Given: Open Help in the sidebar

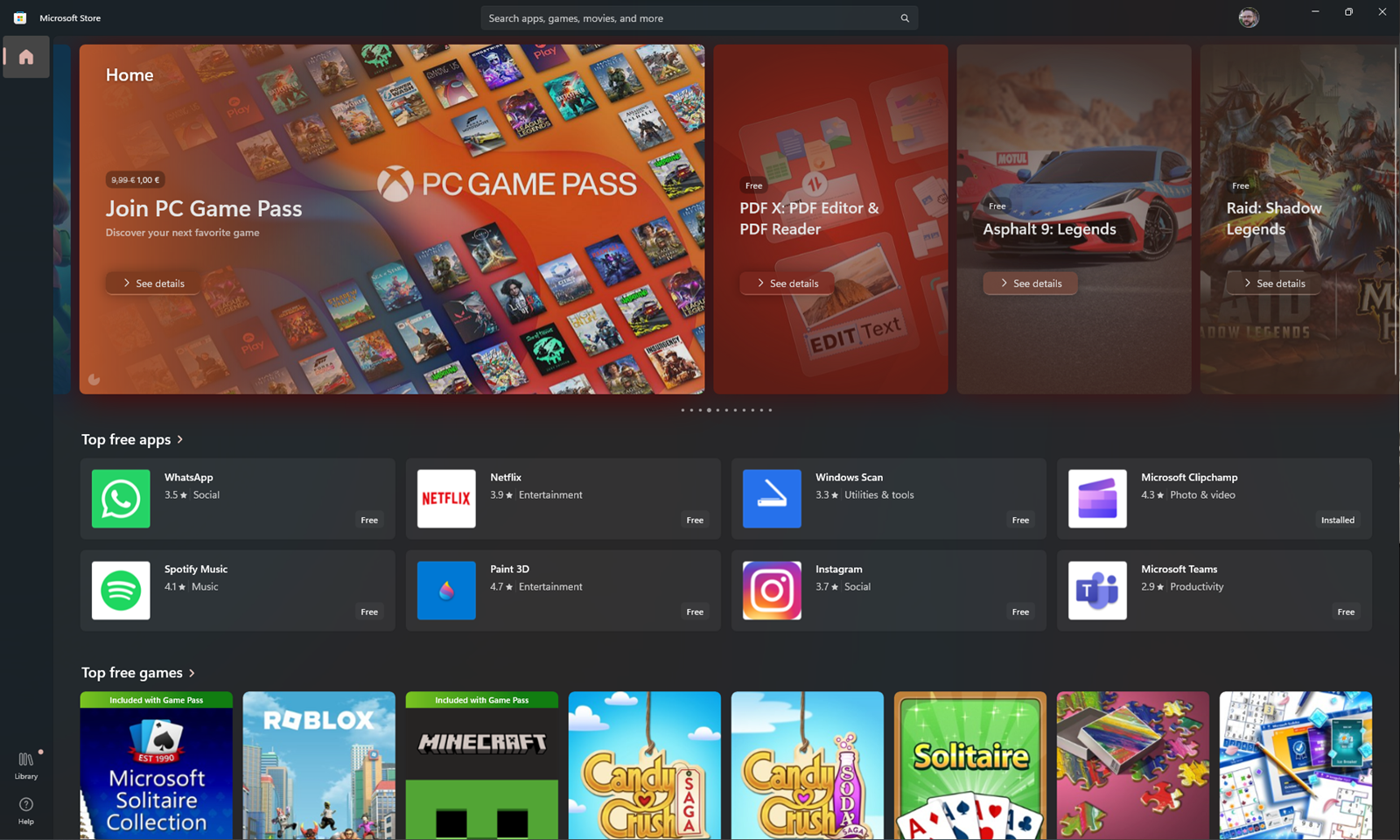Looking at the screenshot, I should tap(26, 811).
